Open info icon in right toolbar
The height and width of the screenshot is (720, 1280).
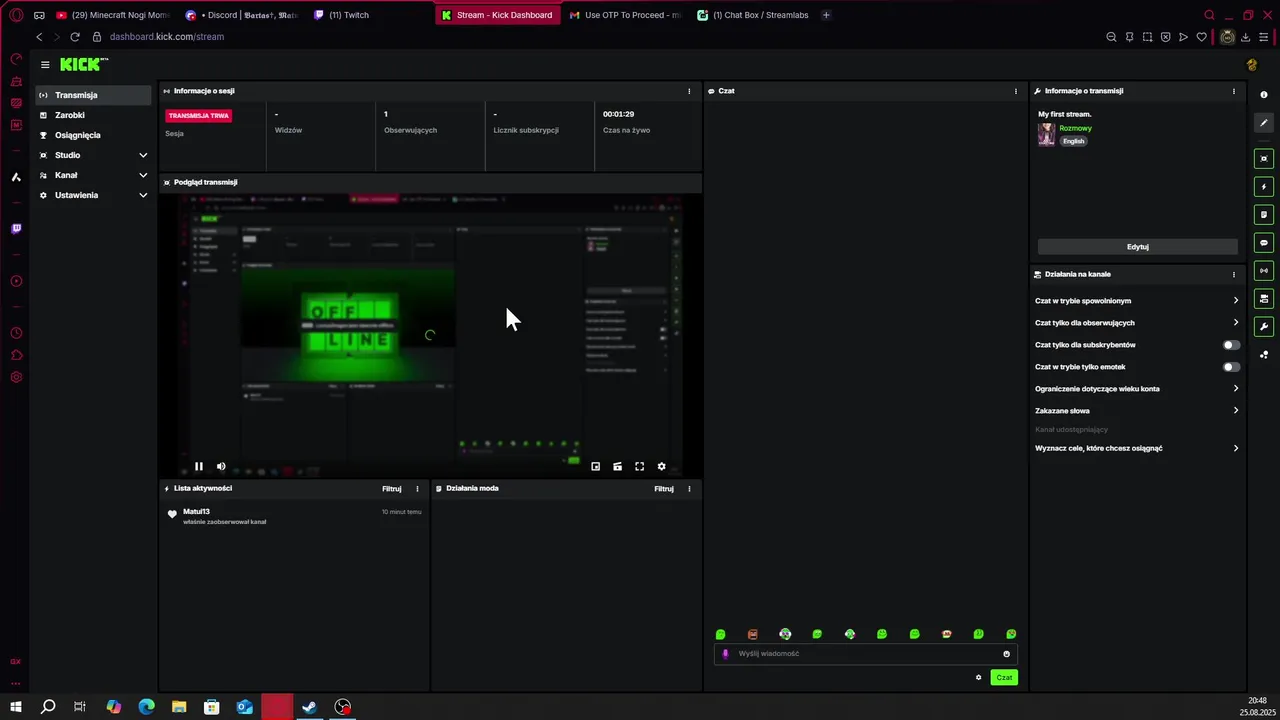click(x=1264, y=95)
